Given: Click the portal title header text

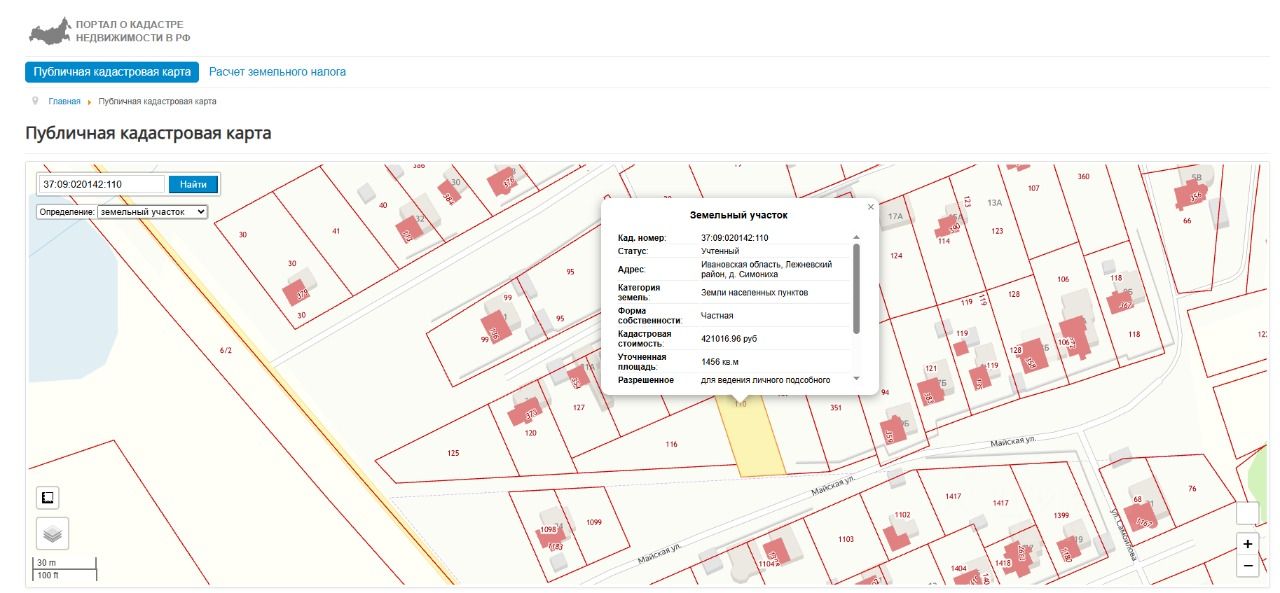Looking at the screenshot, I should coord(133,30).
